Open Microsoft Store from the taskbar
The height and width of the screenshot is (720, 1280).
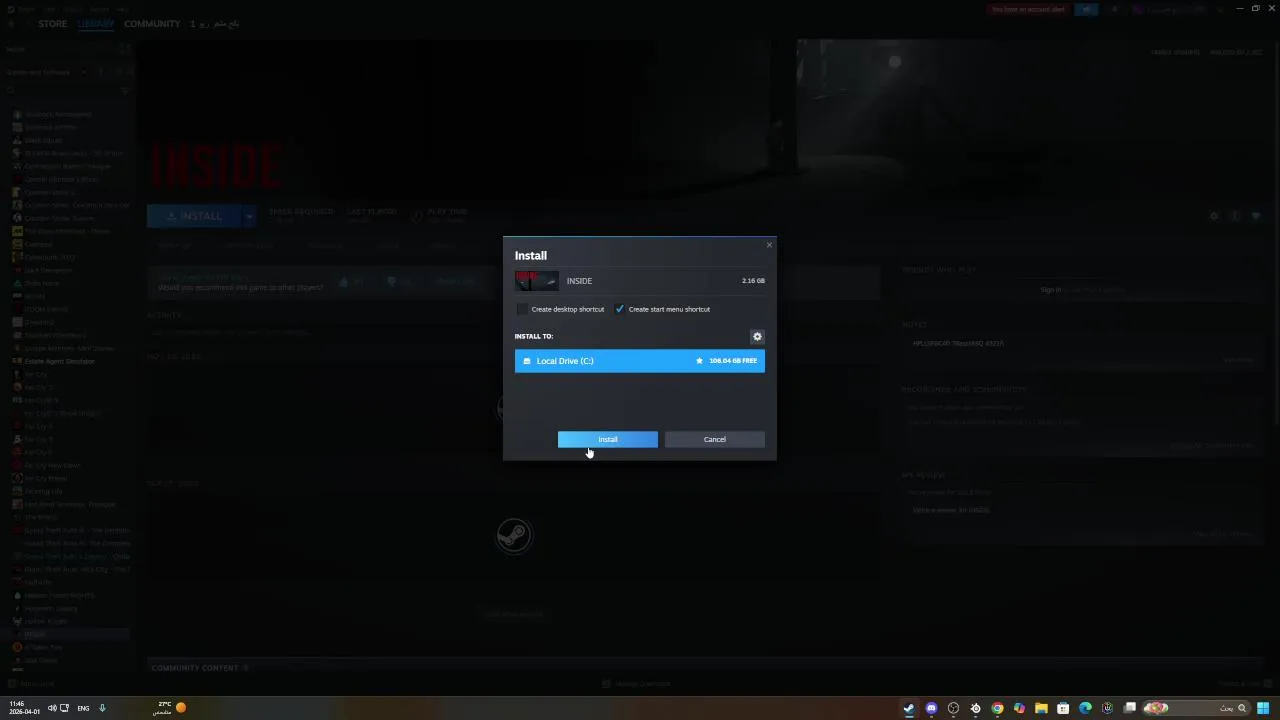pyautogui.click(x=1063, y=708)
